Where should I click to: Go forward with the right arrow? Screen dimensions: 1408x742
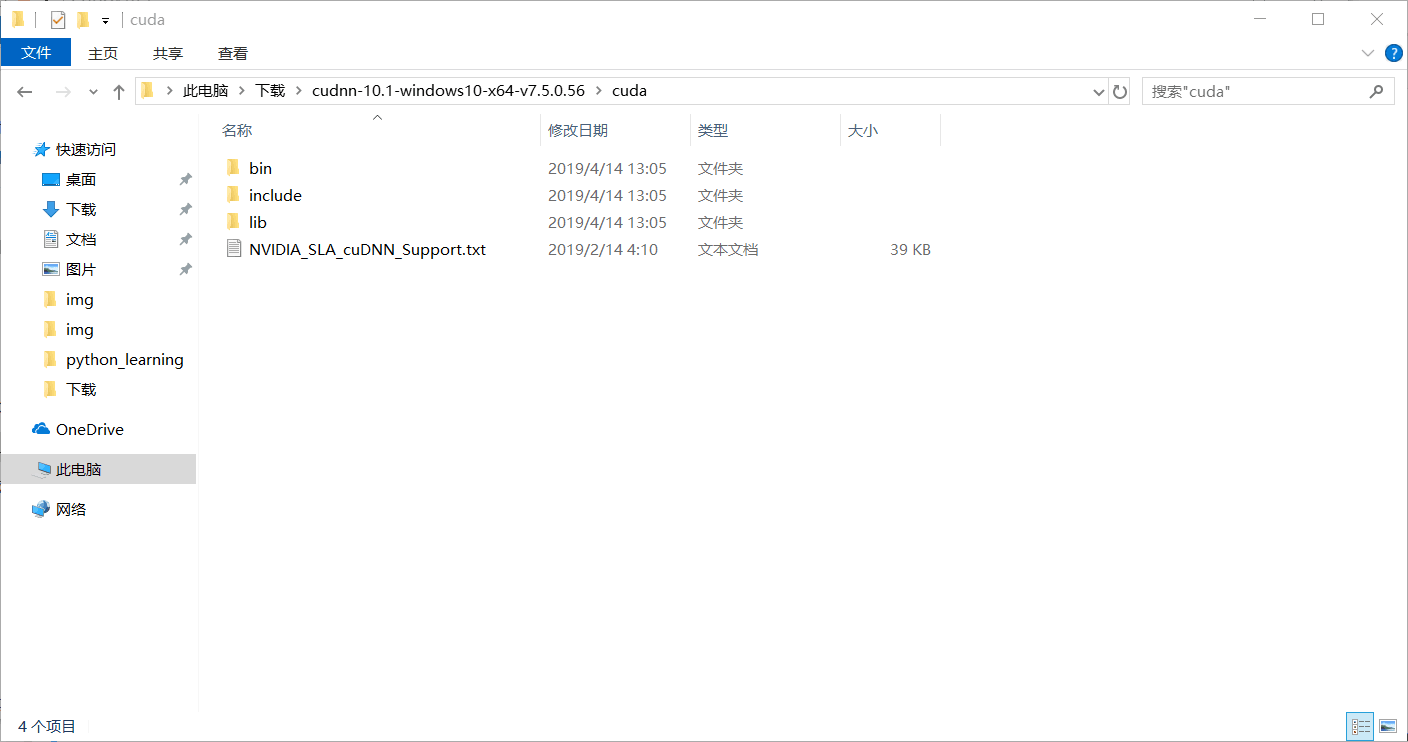point(62,91)
